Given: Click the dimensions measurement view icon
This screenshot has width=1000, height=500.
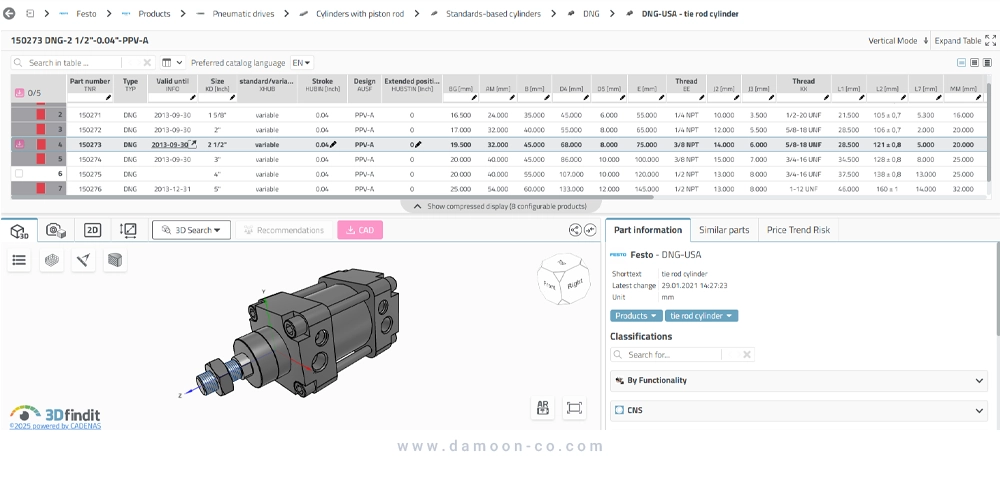Looking at the screenshot, I should tap(128, 230).
